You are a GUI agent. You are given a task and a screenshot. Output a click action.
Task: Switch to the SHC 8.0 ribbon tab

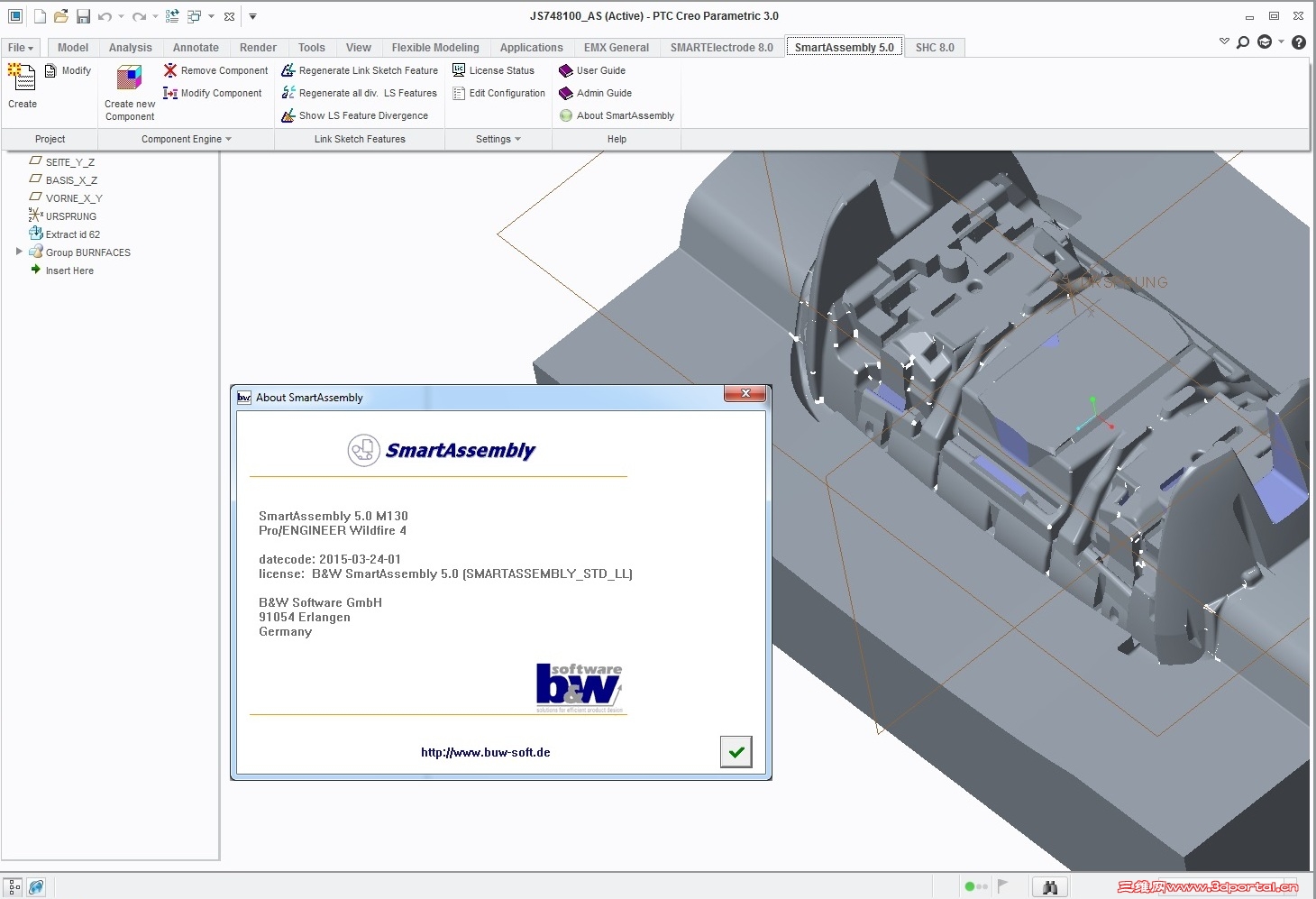point(935,47)
